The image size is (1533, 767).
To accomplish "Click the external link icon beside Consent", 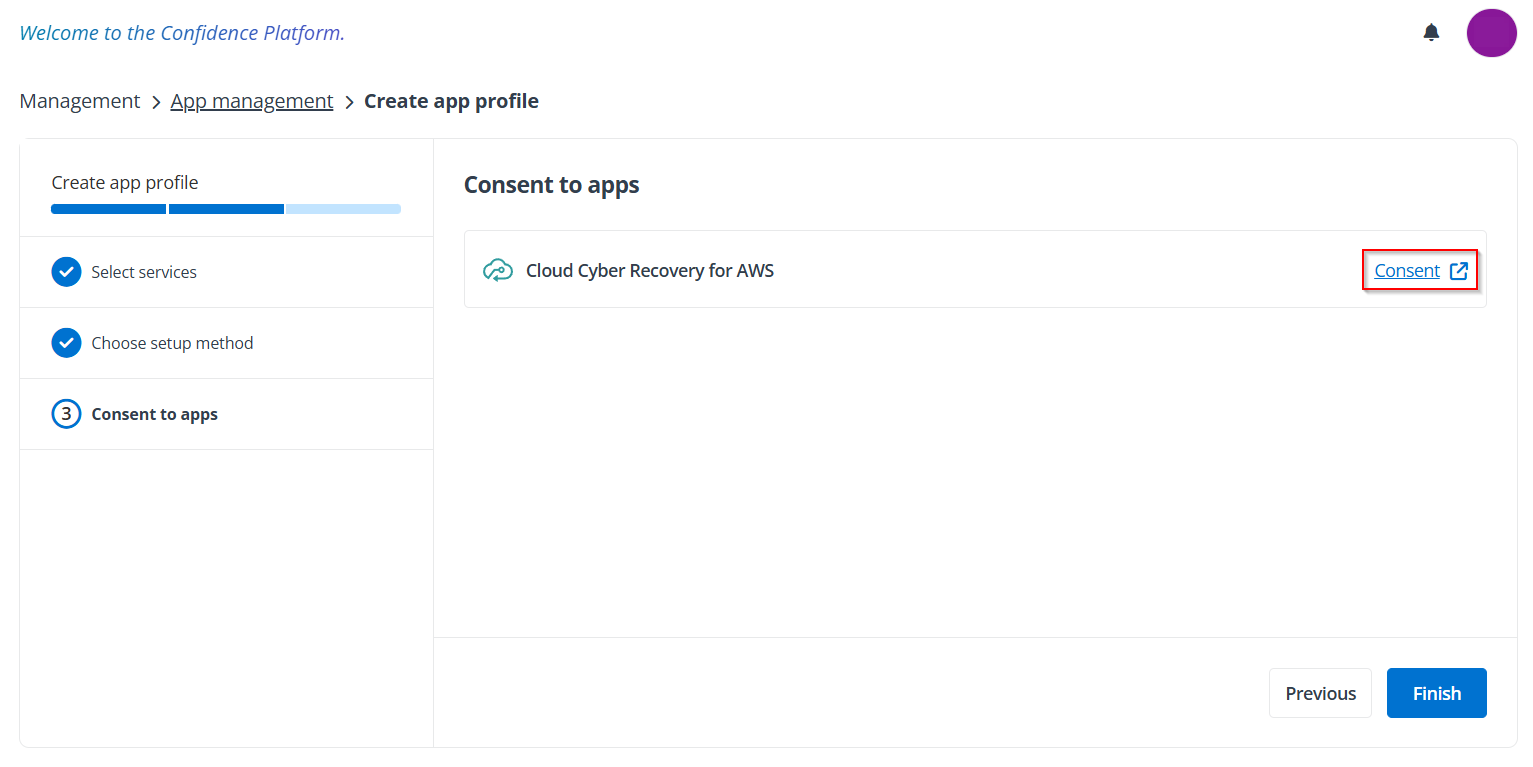I will [1459, 270].
